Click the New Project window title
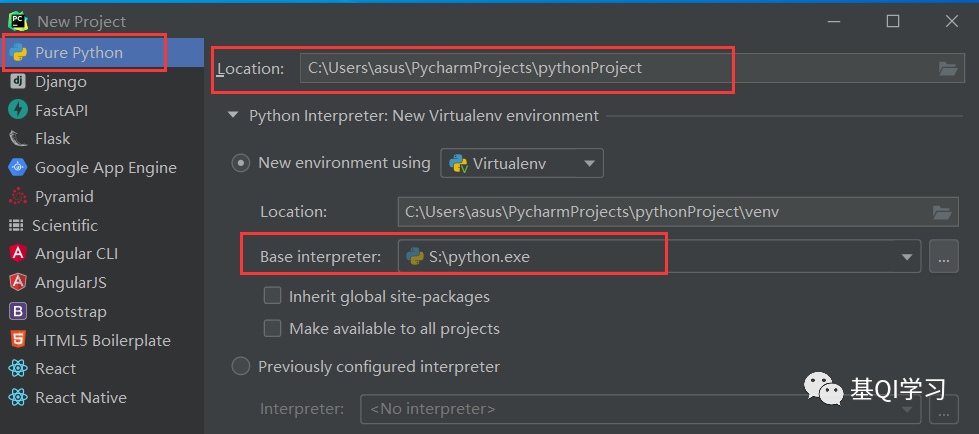Image resolution: width=979 pixels, height=434 pixels. click(82, 21)
